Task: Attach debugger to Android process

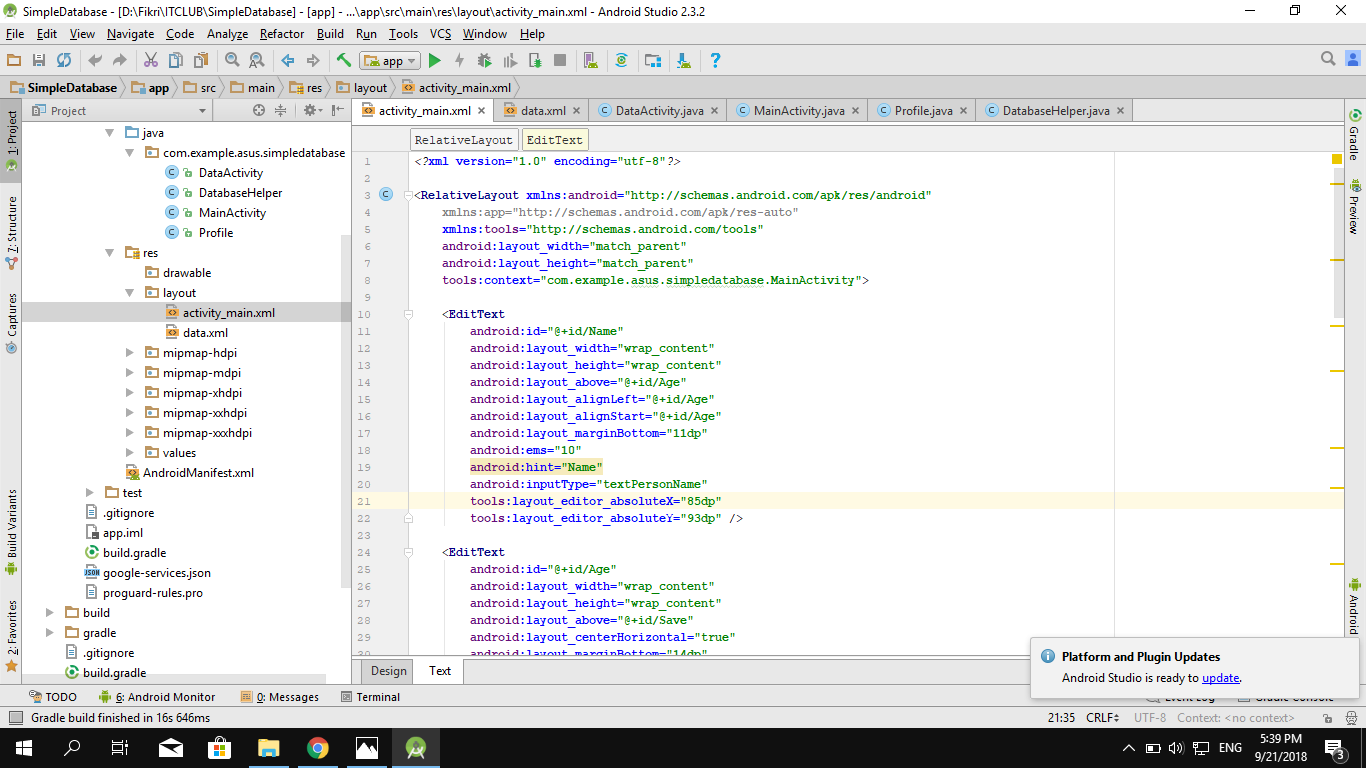Action: tap(535, 60)
